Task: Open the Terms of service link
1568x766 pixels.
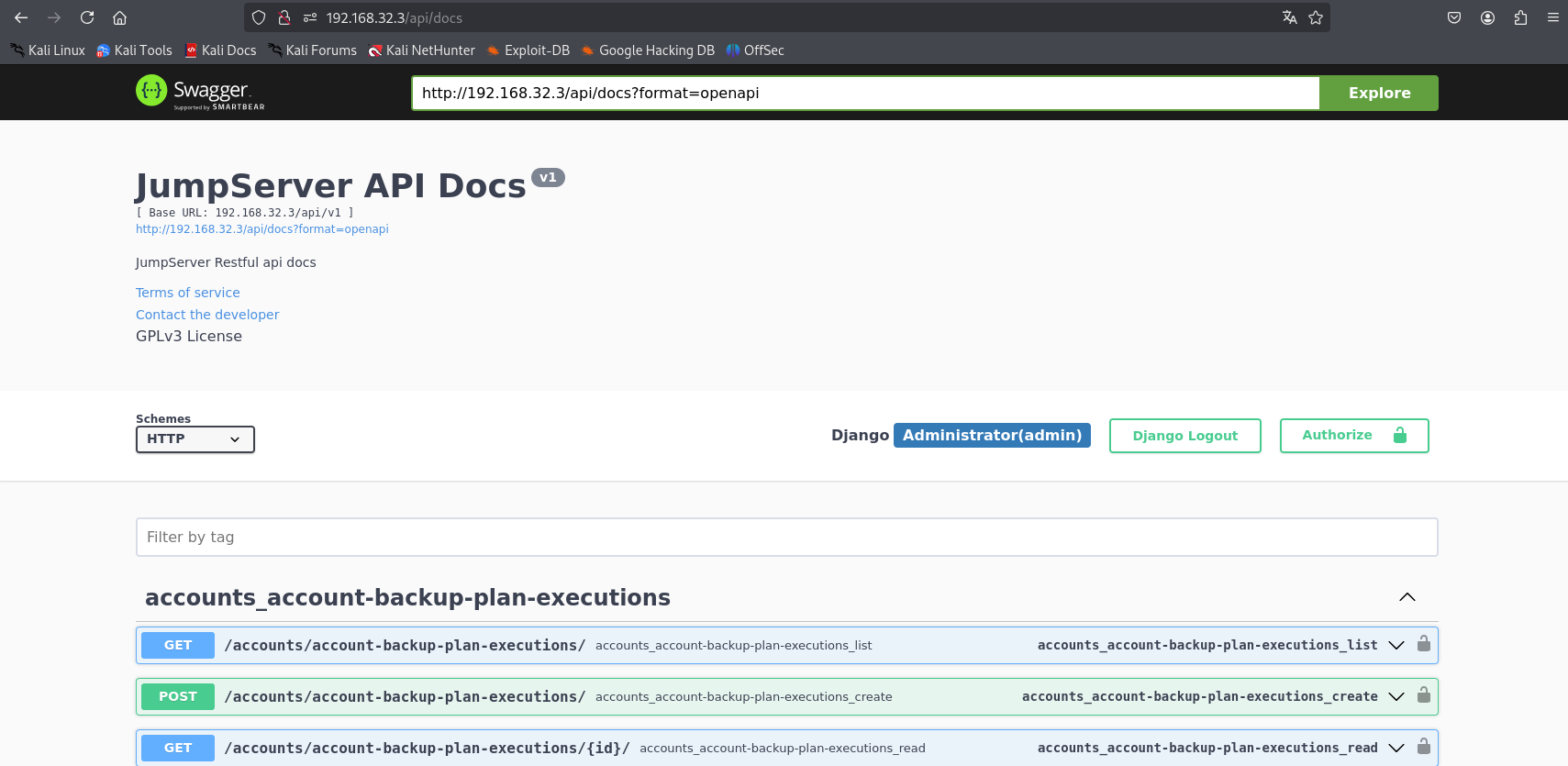Action: pos(188,293)
